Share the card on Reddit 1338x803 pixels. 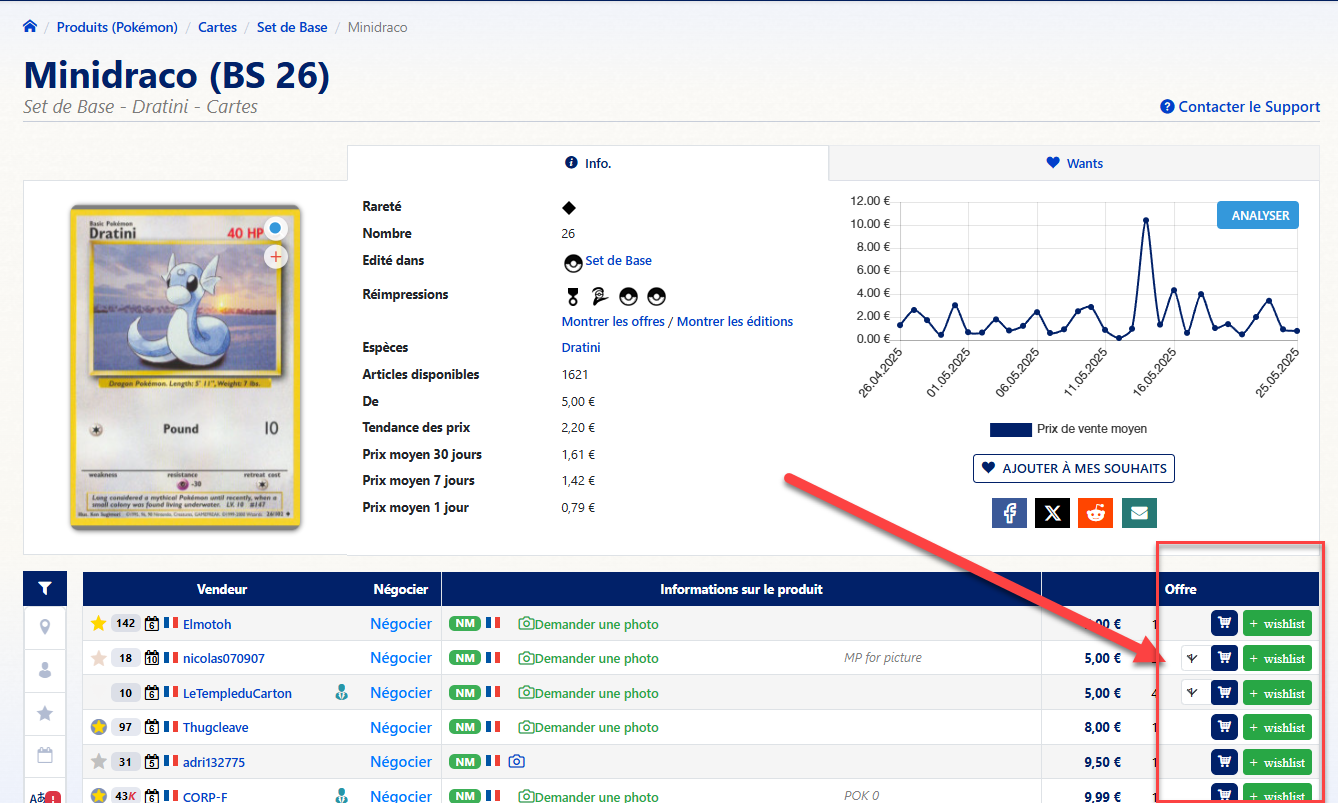click(1095, 513)
